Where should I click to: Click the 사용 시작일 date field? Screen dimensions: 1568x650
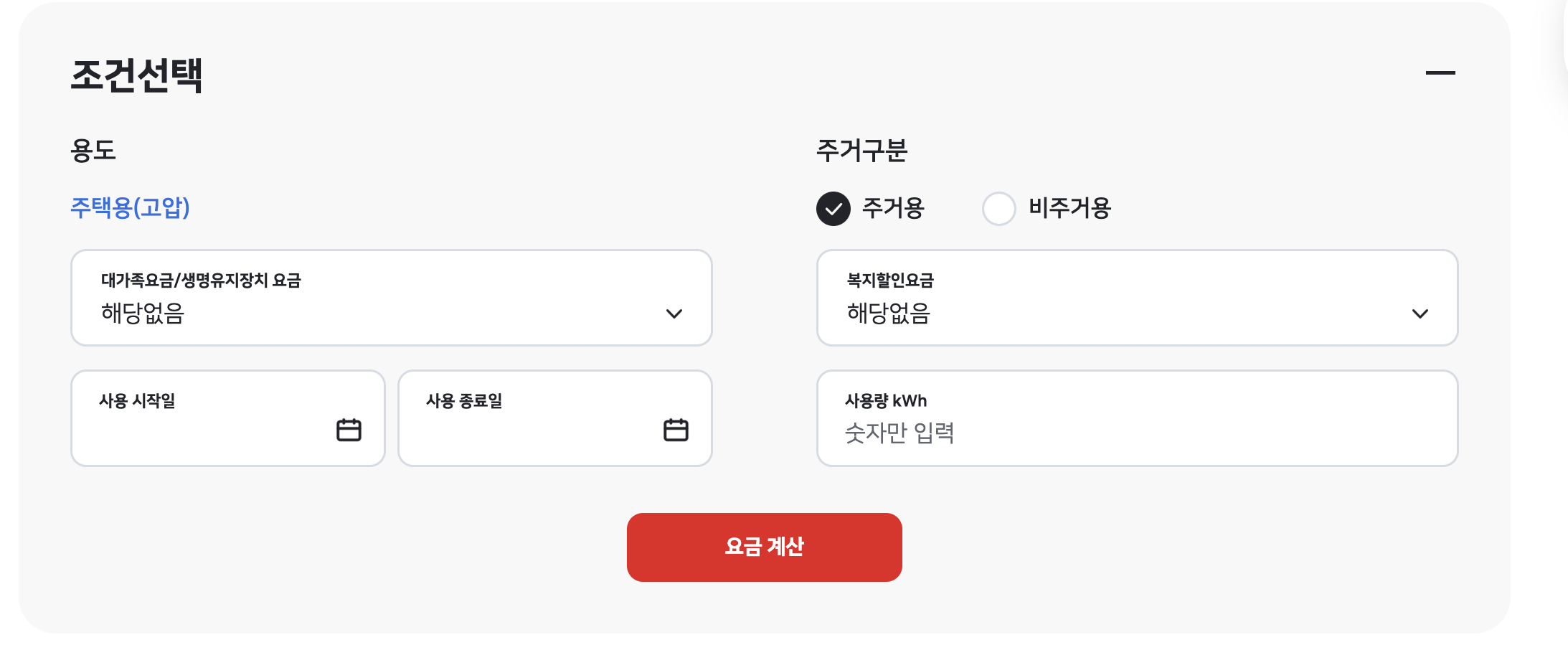coord(215,418)
